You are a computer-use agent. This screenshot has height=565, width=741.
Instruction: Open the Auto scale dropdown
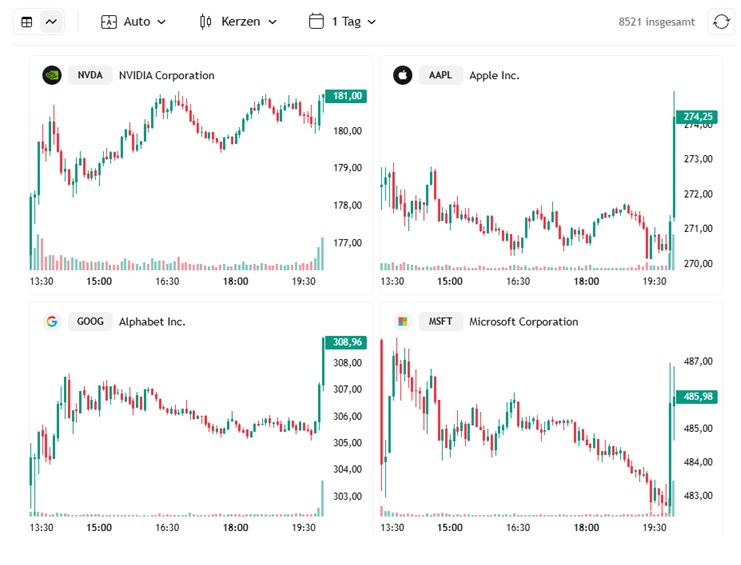click(x=133, y=22)
